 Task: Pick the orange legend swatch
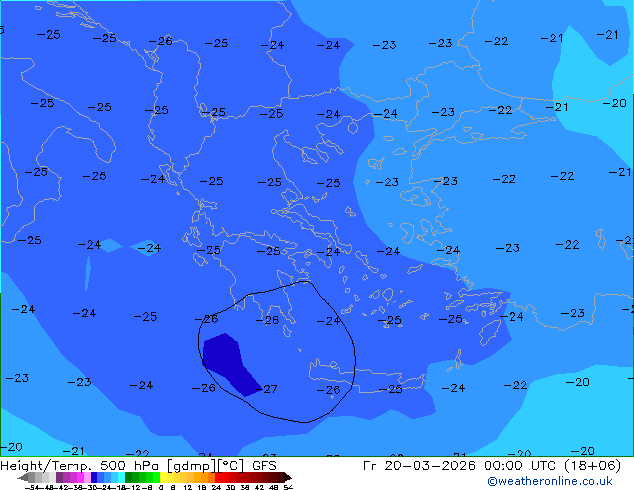point(205,477)
